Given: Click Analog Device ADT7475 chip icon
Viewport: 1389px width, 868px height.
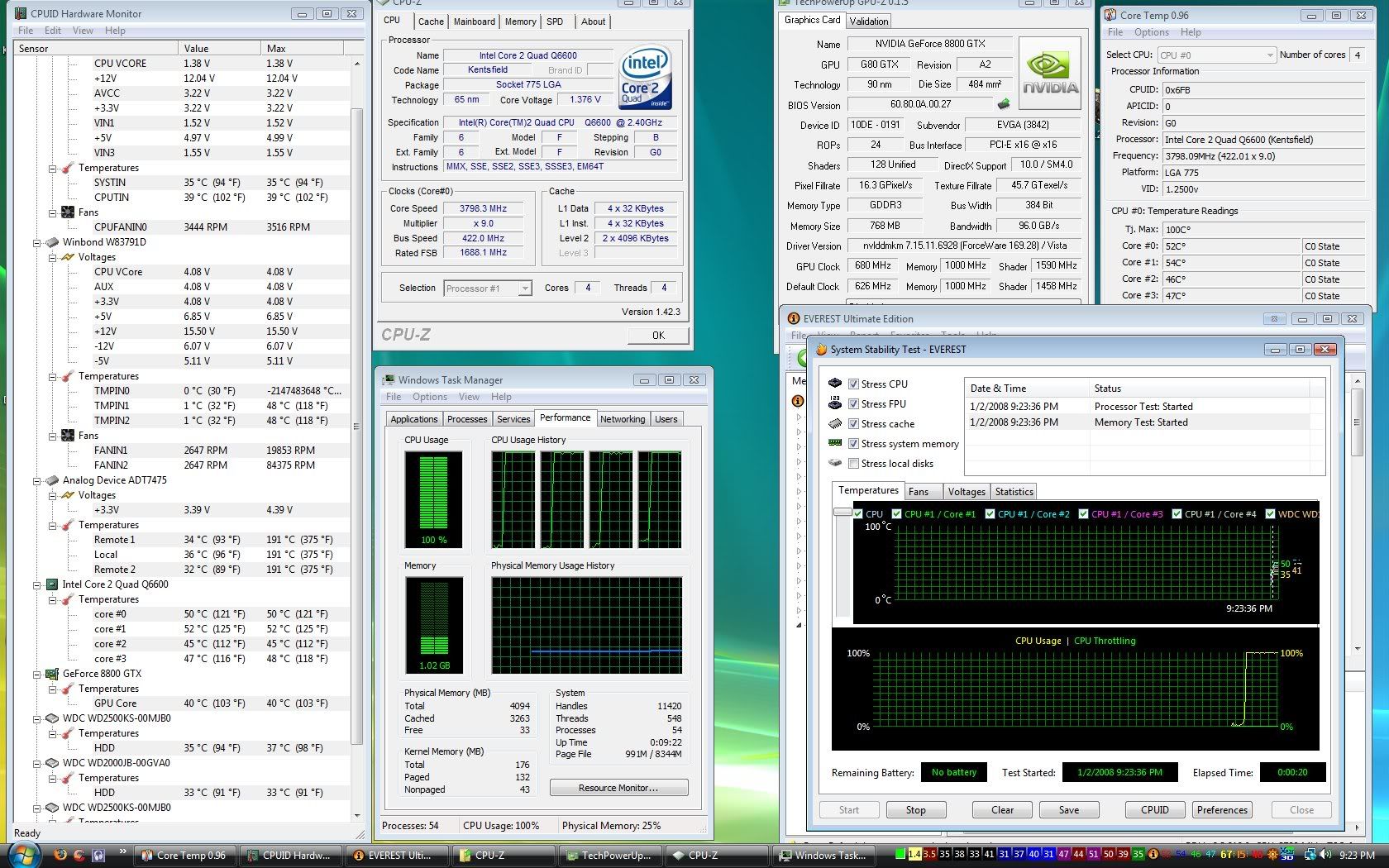Looking at the screenshot, I should [52, 480].
